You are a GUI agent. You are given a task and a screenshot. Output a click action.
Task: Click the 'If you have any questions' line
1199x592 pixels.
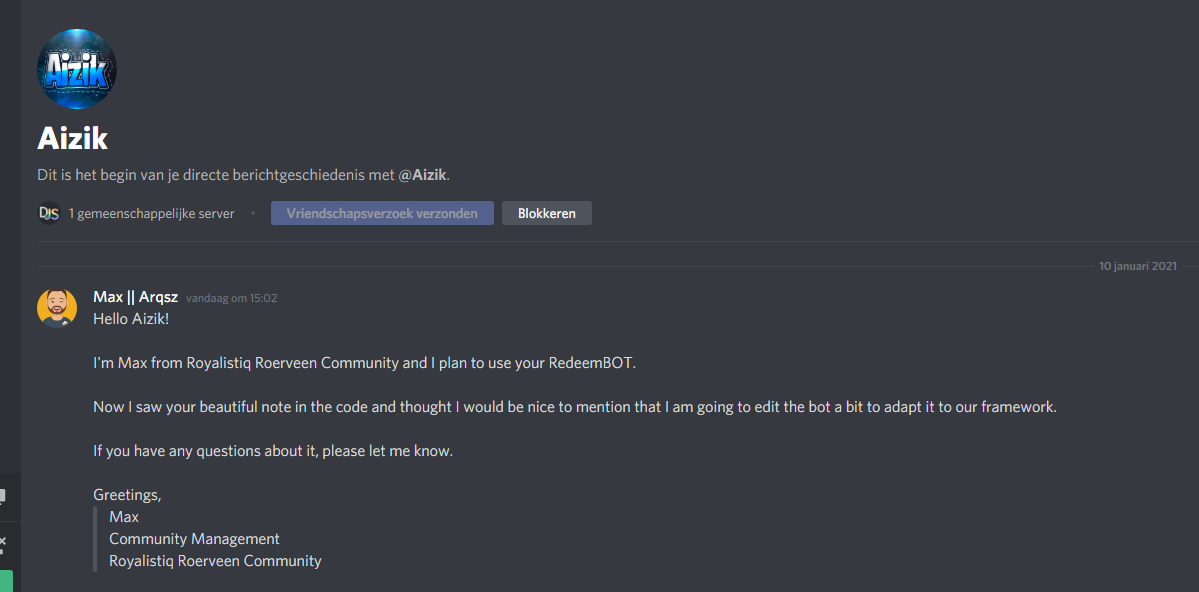point(272,451)
